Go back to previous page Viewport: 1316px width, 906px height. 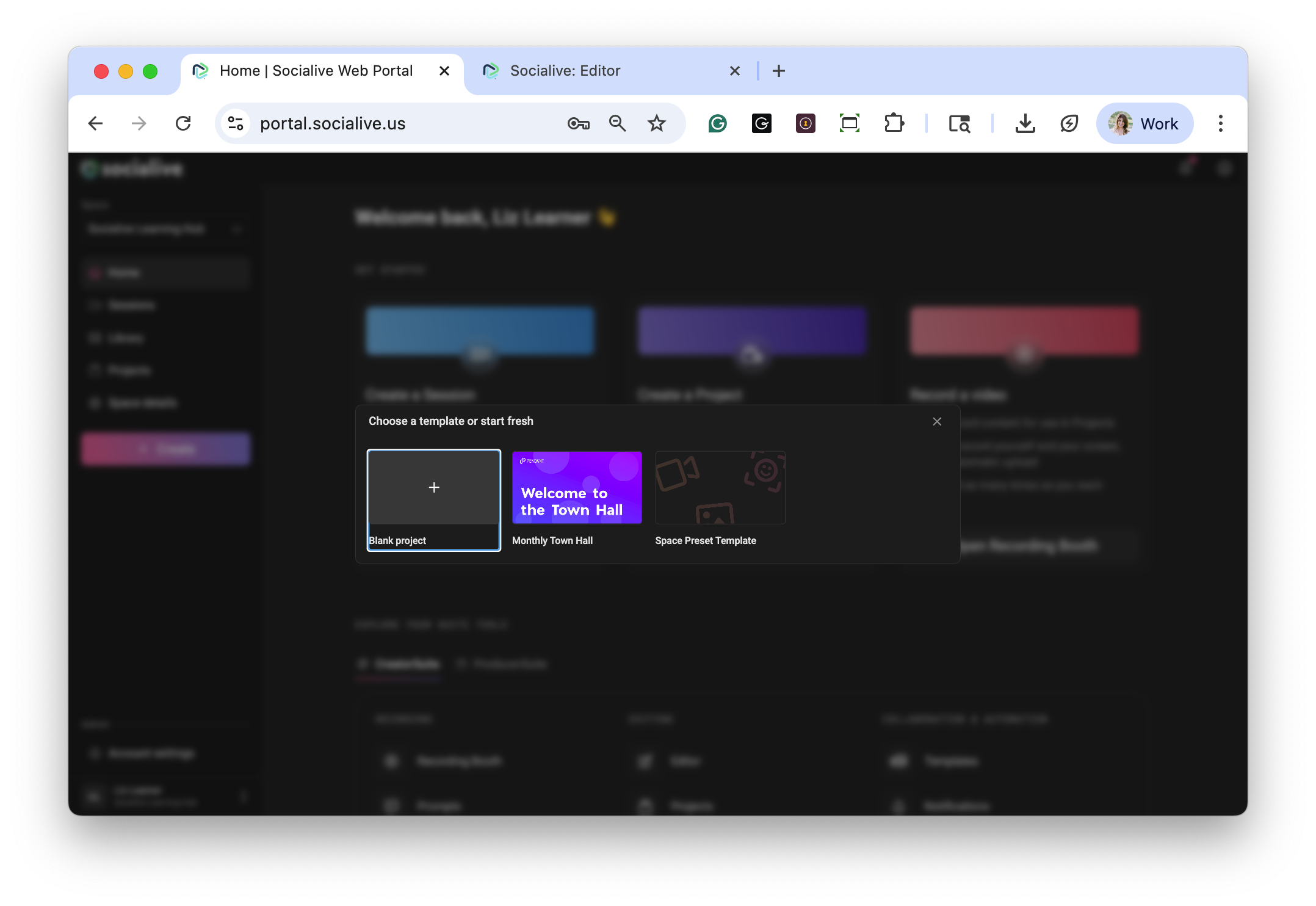(95, 123)
